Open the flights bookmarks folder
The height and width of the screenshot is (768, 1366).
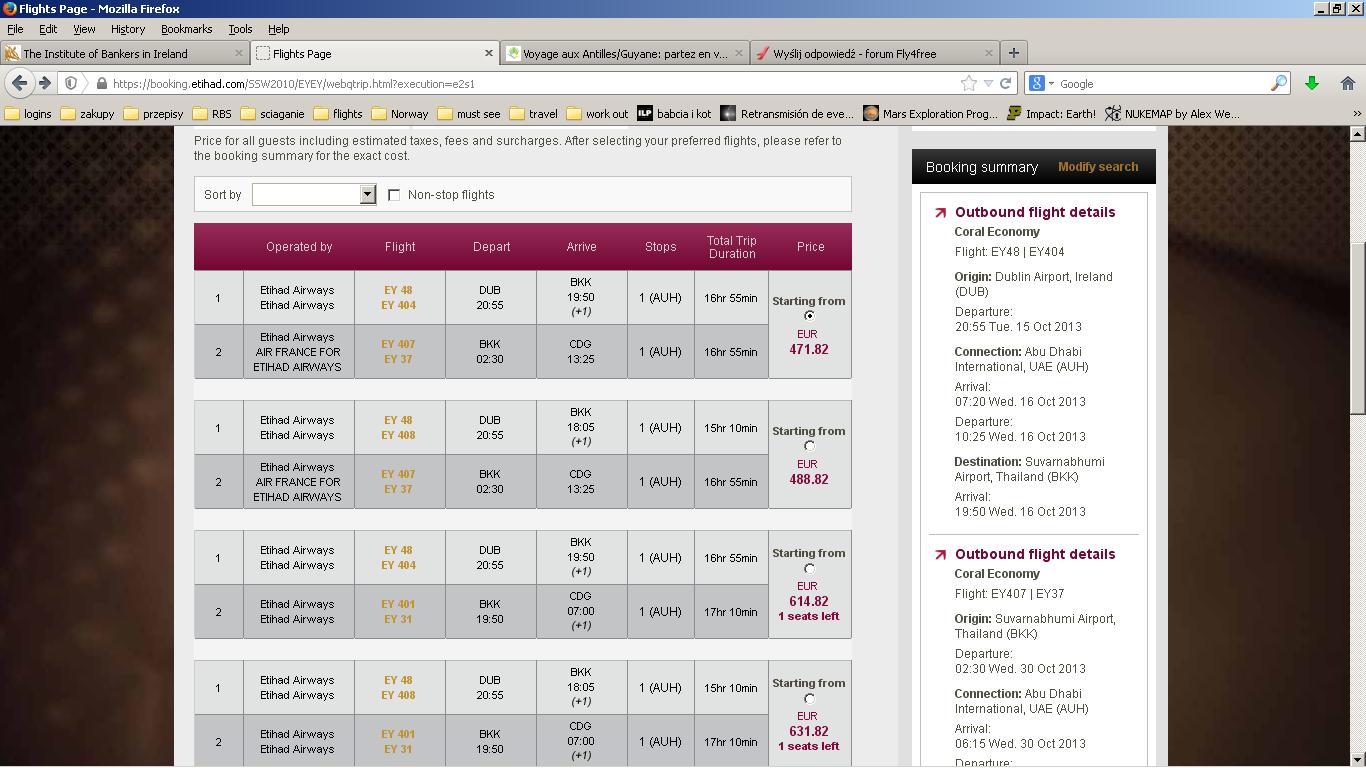click(x=338, y=113)
